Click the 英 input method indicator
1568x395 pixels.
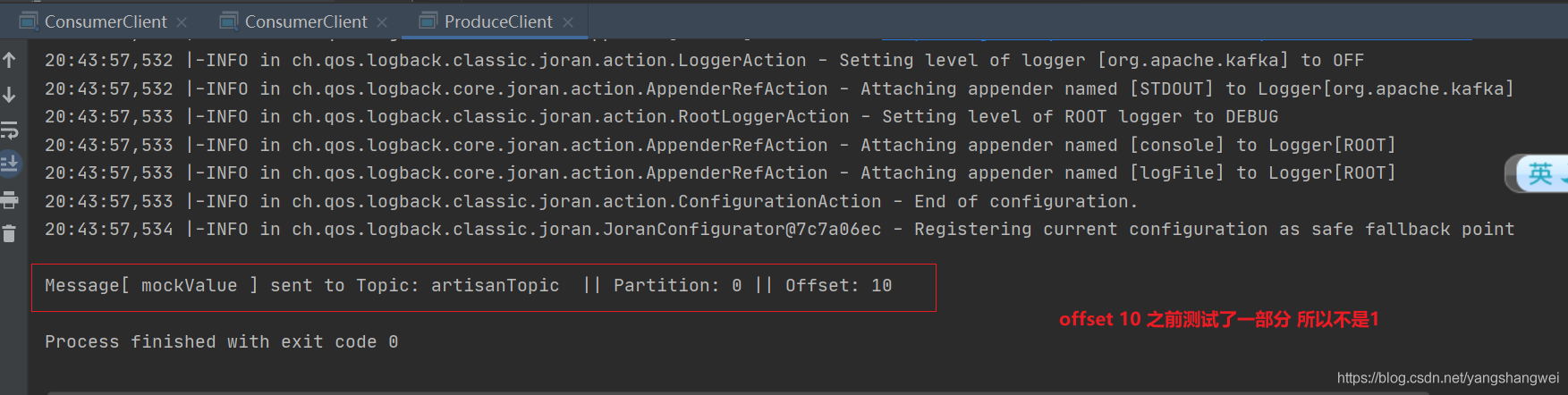coord(1539,173)
